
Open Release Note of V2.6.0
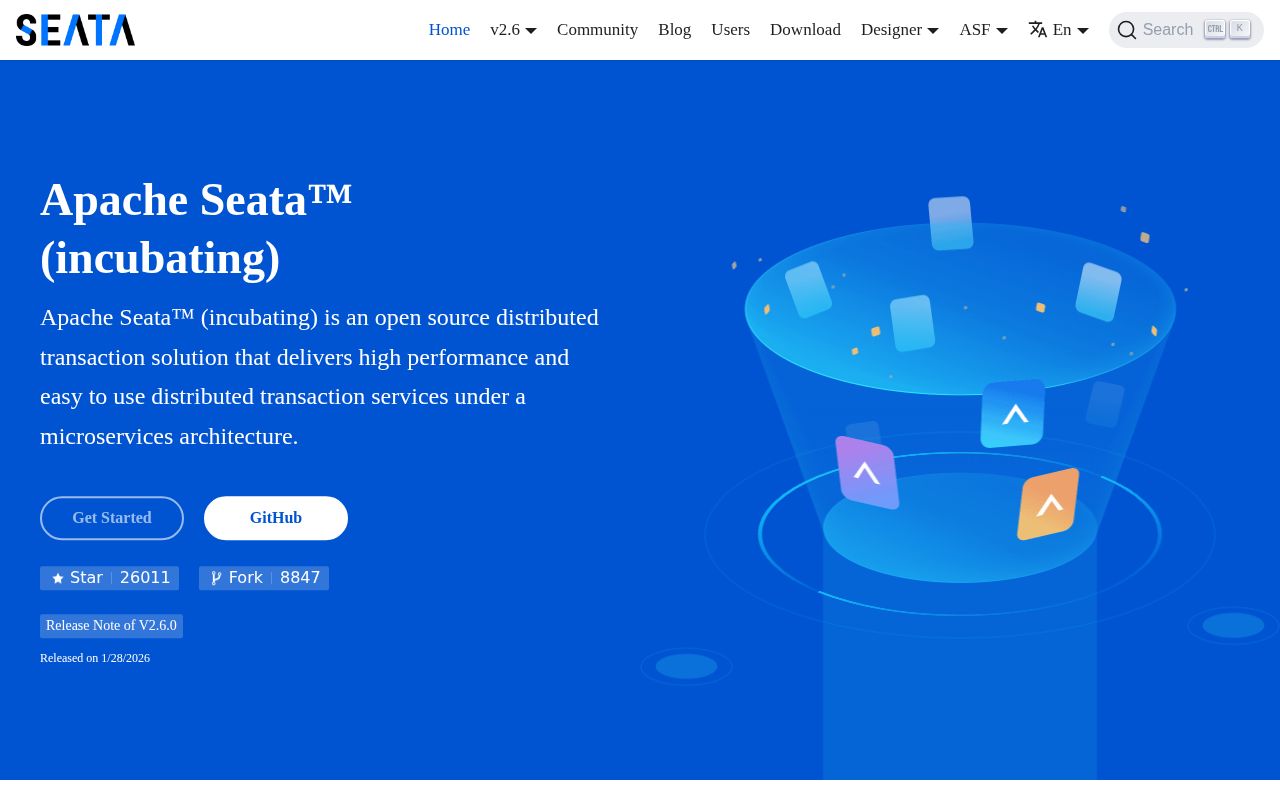coord(111,626)
